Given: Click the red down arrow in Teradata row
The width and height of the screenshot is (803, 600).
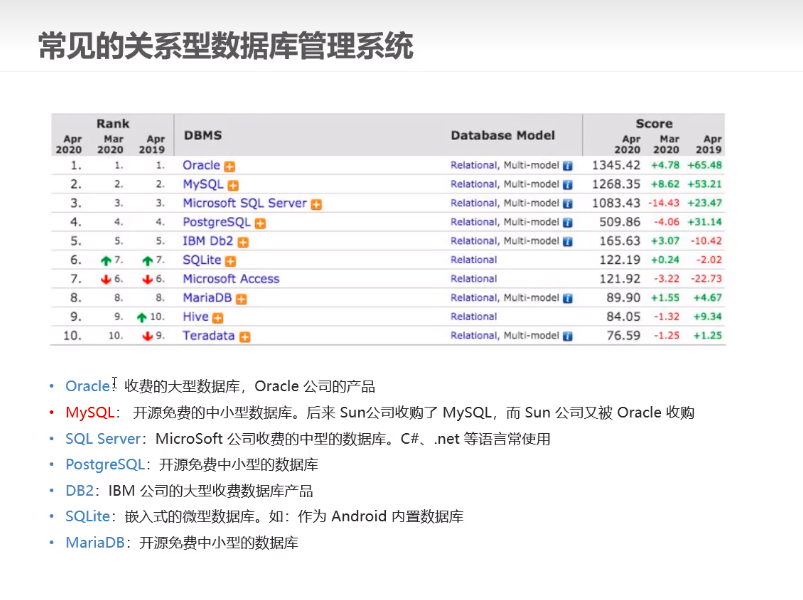Looking at the screenshot, I should (147, 336).
